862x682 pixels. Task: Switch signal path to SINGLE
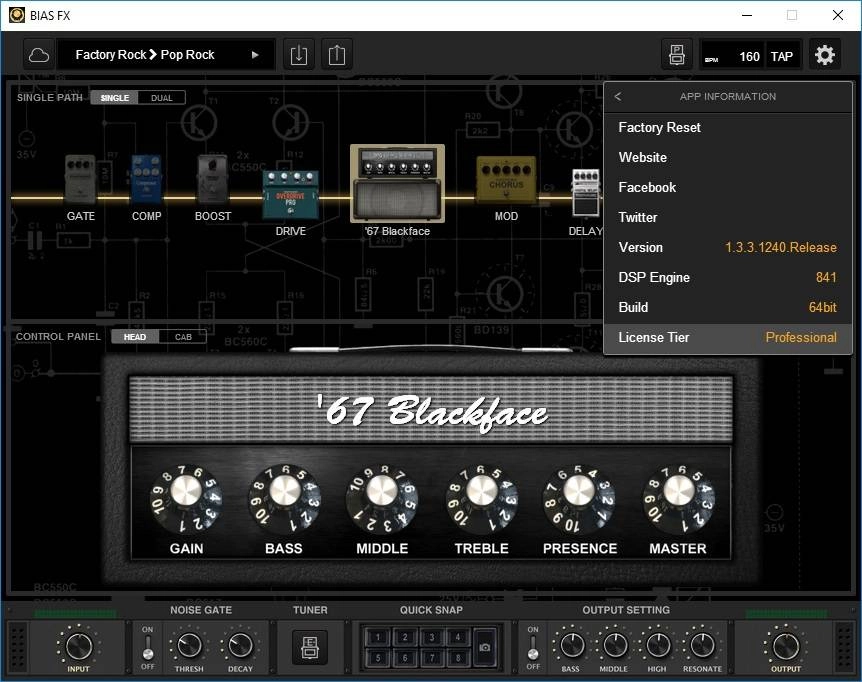click(x=115, y=98)
